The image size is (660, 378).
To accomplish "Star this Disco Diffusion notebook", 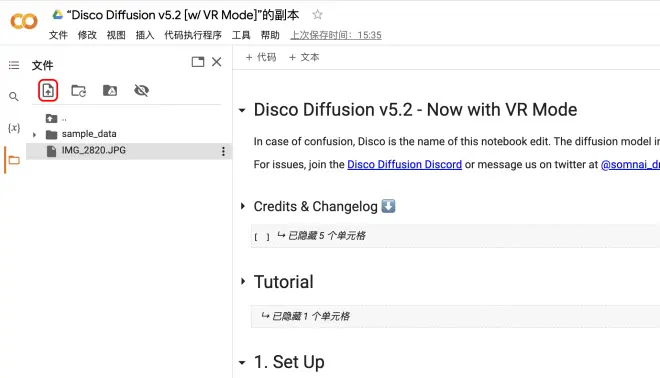I will point(317,15).
